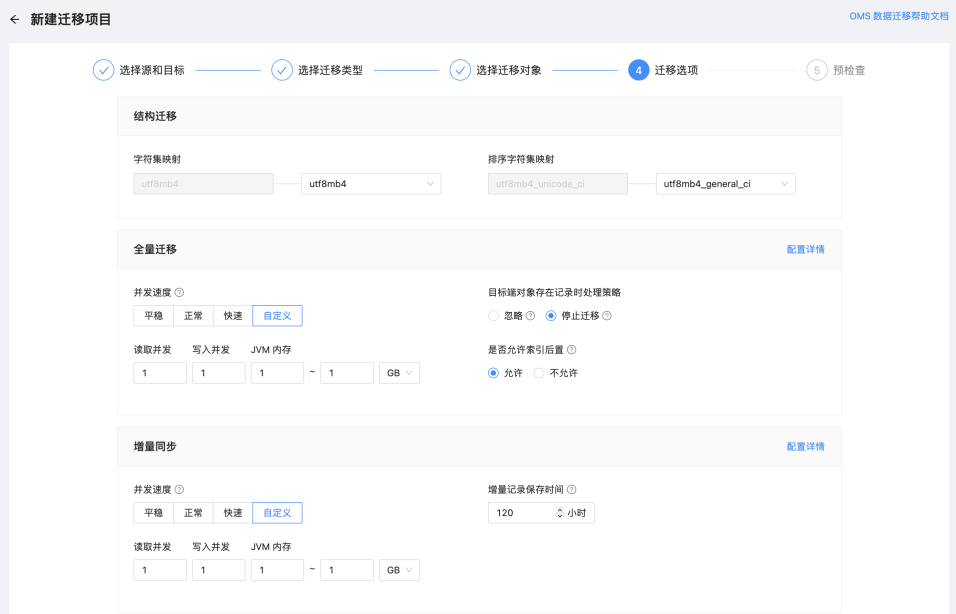Select 快速 speed in 全量迁移
956x614 pixels.
233,316
